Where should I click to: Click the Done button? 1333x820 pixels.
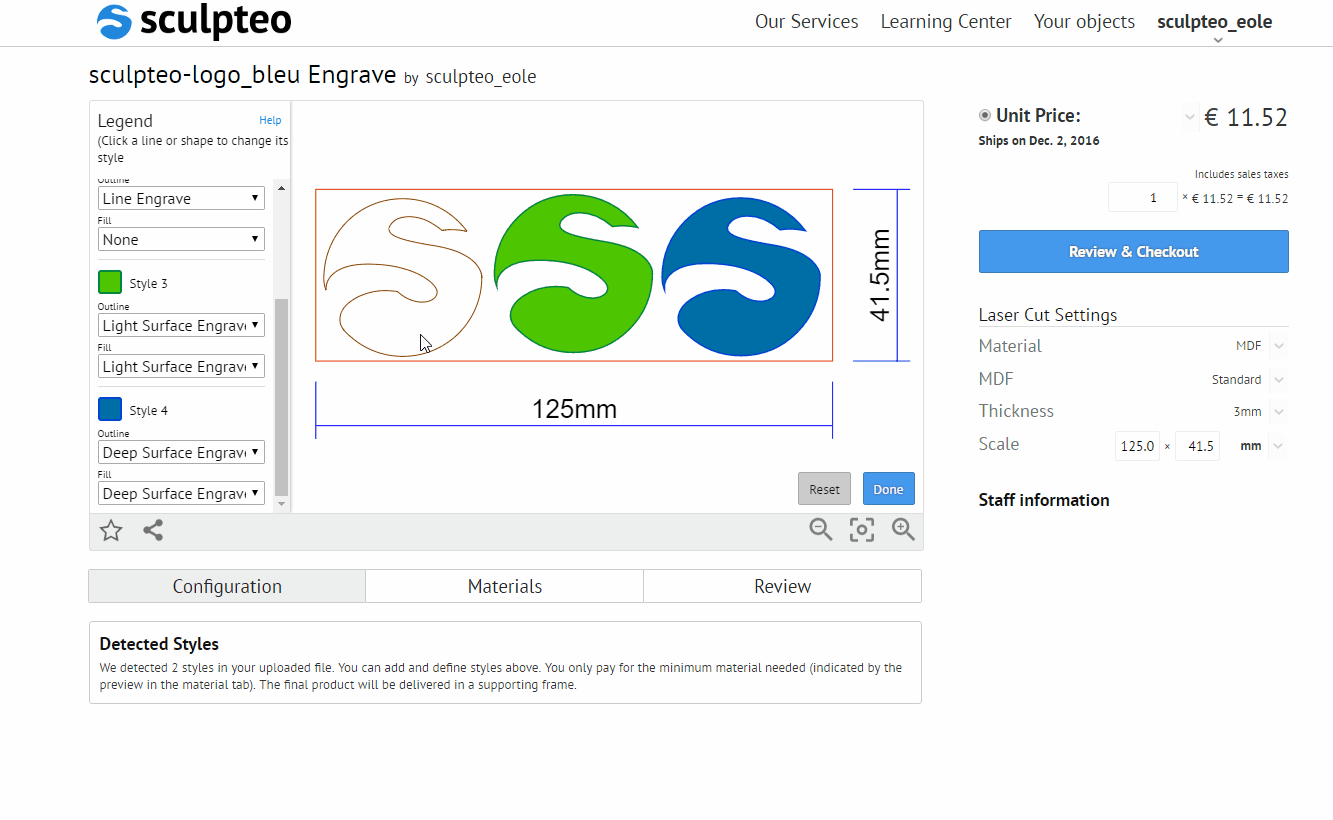point(888,489)
